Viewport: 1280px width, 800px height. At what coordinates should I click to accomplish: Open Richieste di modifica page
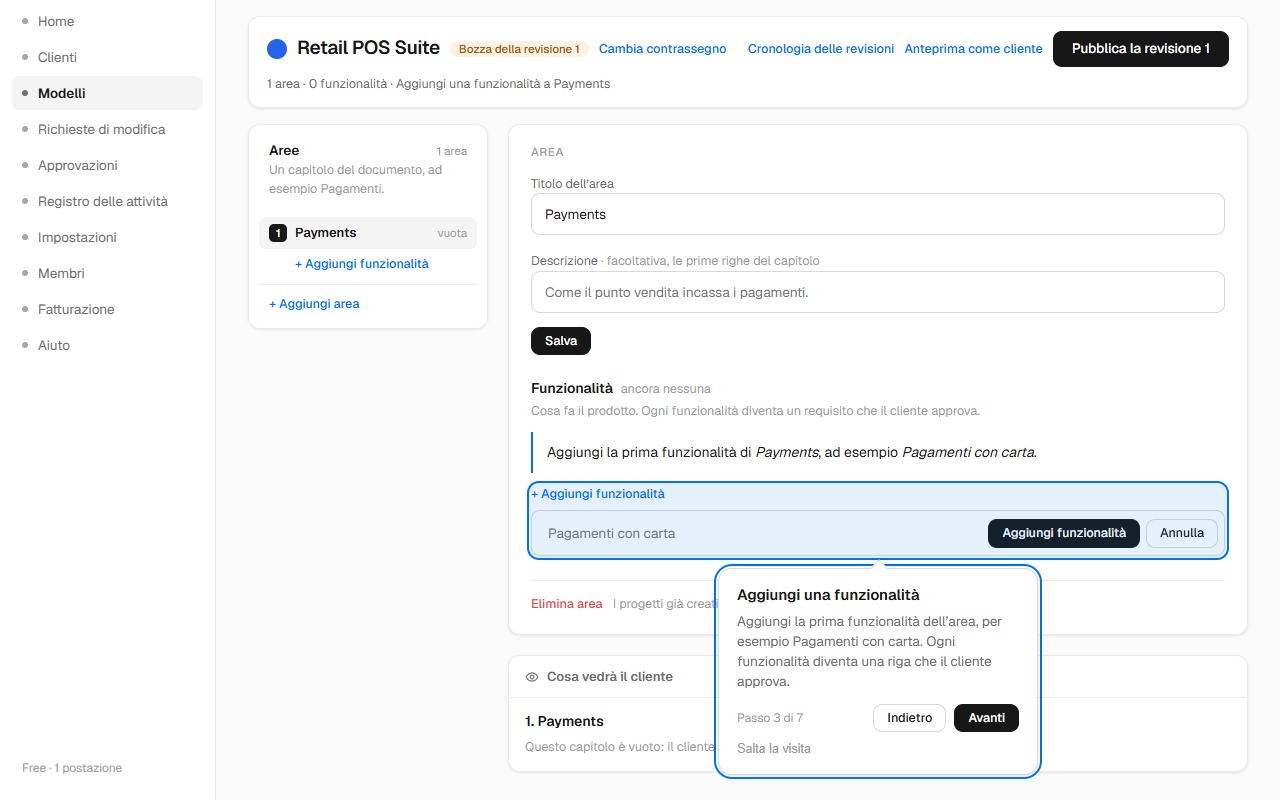pos(107,129)
